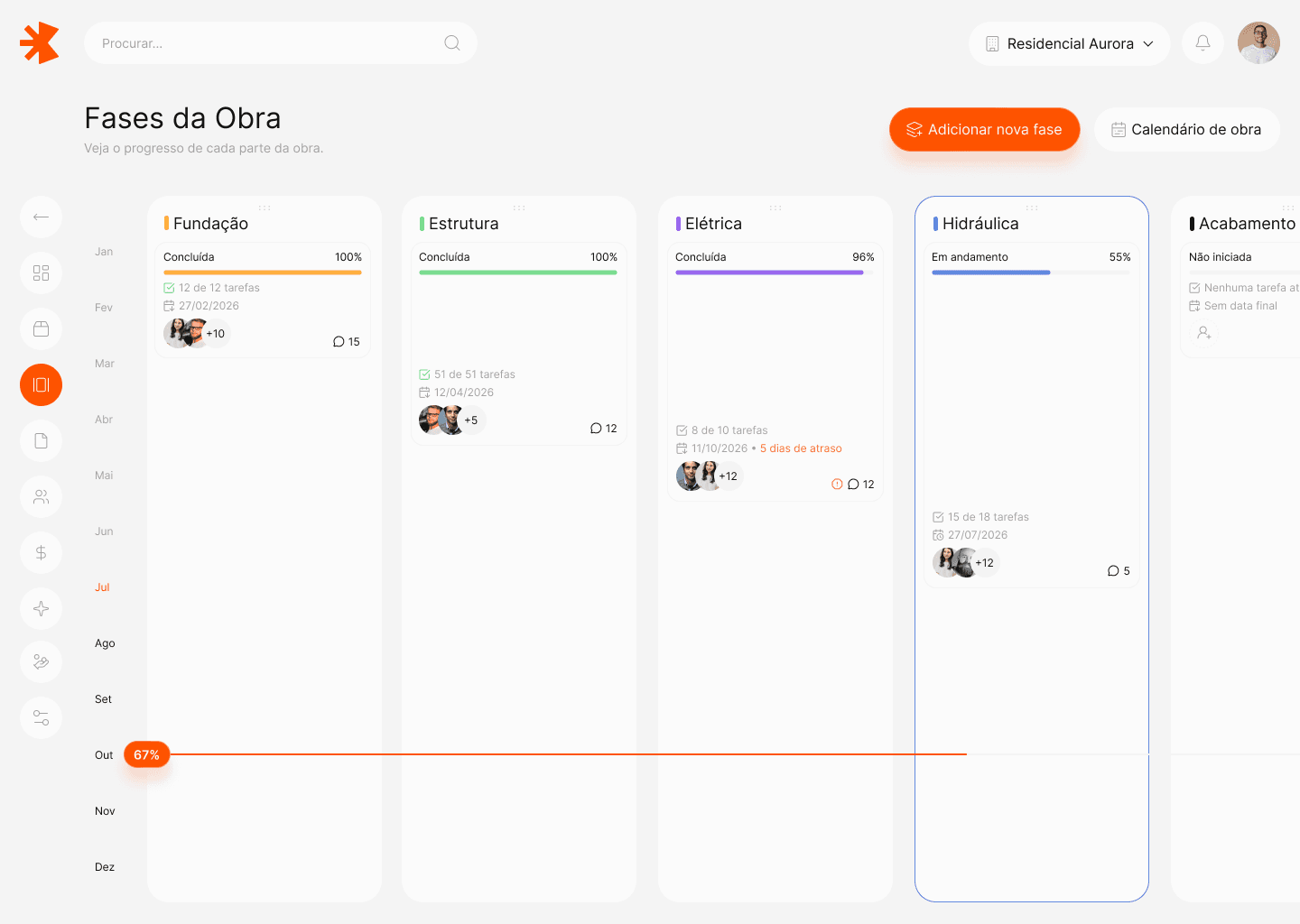
Task: Click Adicionar nova fase button
Action: click(x=984, y=129)
